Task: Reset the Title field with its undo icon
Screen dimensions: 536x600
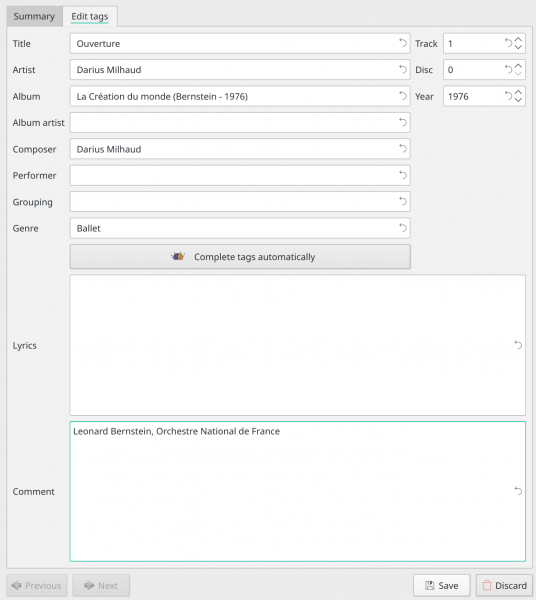Action: tap(403, 43)
